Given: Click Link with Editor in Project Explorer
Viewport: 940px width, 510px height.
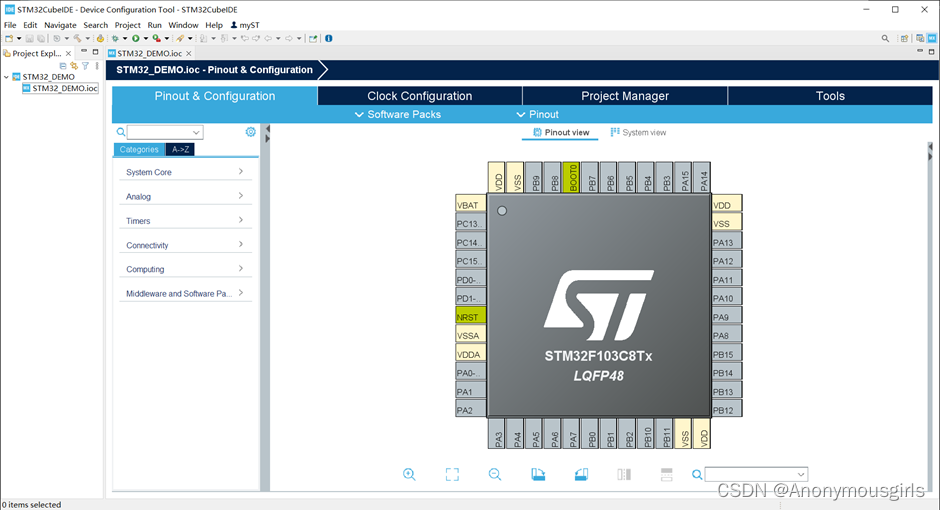Looking at the screenshot, I should 74,66.
